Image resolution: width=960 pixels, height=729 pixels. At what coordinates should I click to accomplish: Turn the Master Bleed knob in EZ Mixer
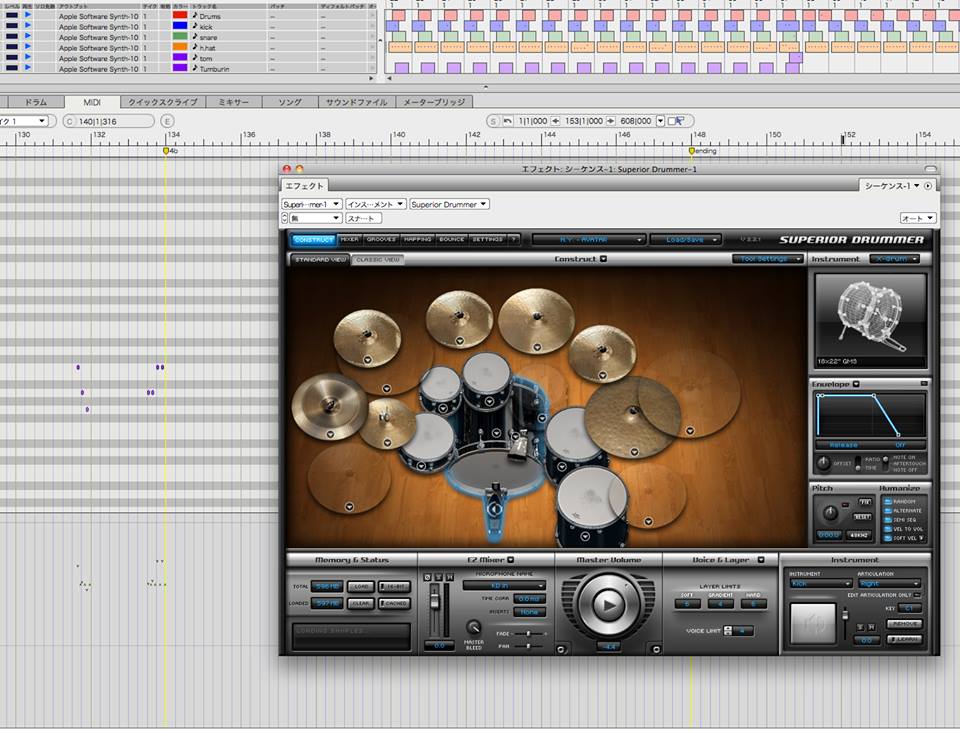[473, 627]
